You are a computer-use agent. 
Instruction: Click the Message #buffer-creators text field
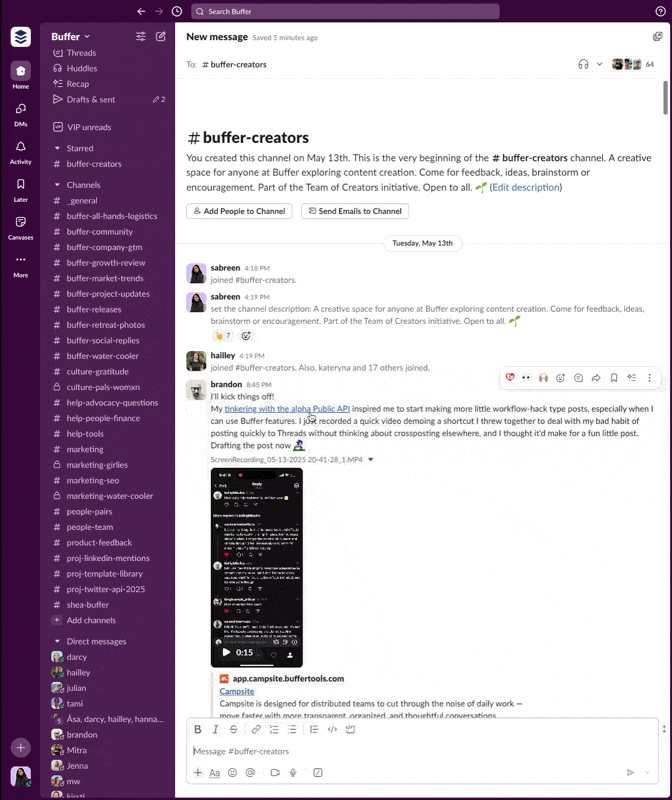click(x=422, y=751)
